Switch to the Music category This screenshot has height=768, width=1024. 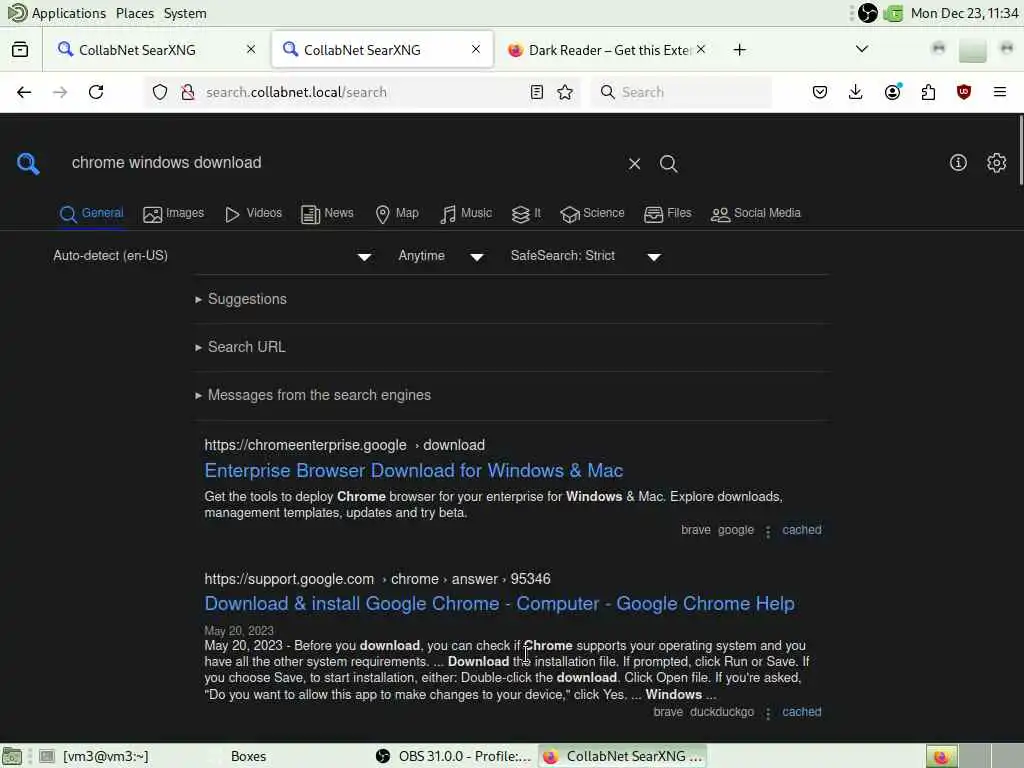(466, 214)
